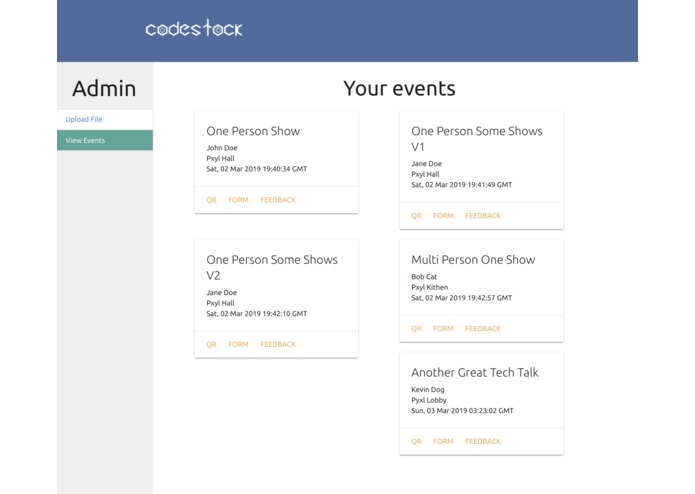695x494 pixels.
Task: Click the date Sat, 02 Mar 2019 19:40:34 GMT
Action: [257, 169]
